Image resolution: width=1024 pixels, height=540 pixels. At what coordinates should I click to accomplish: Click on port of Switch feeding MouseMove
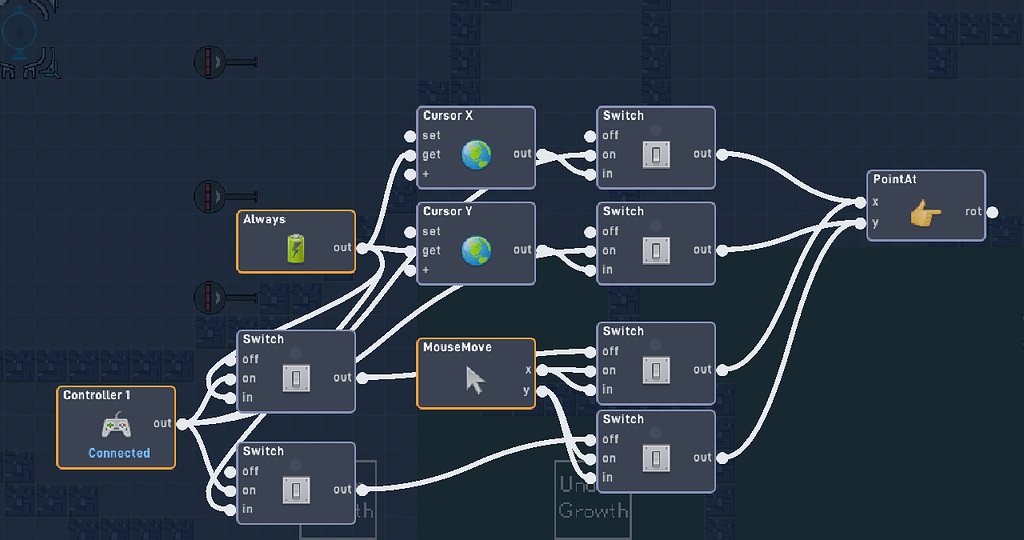(x=229, y=379)
